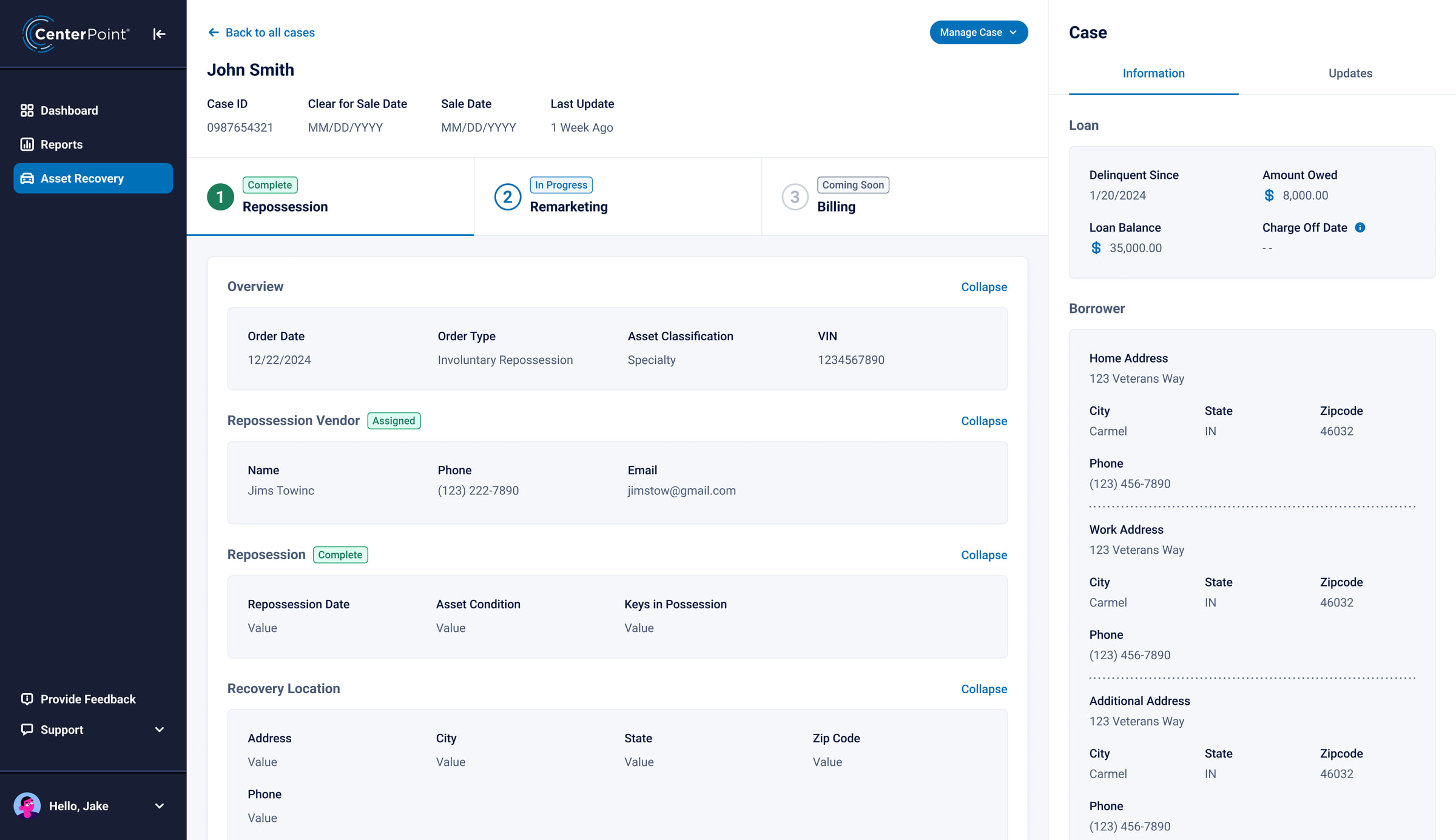Click the Case ID value 0987654321
1456x840 pixels.
[240, 127]
